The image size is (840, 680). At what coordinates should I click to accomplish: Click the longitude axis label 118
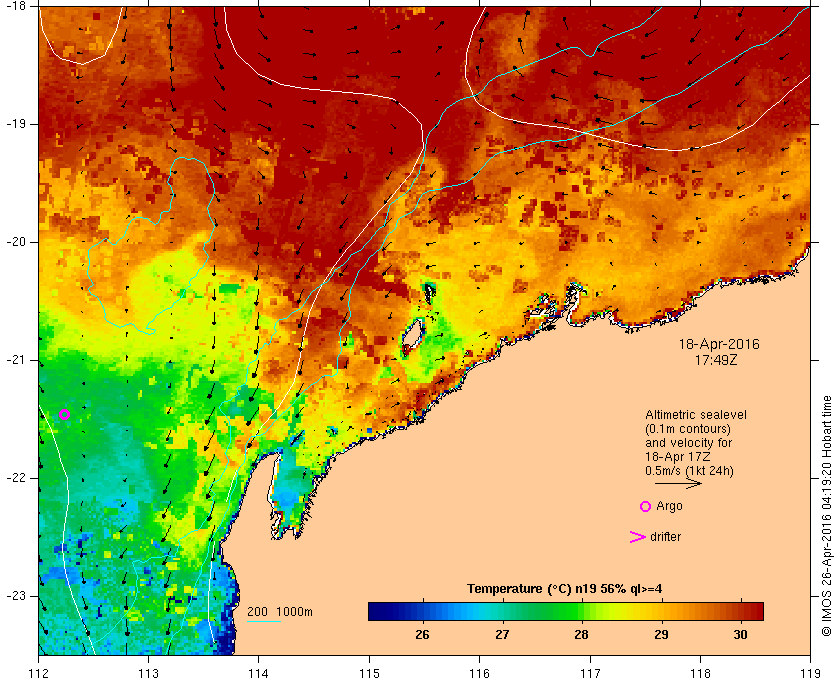[700, 673]
